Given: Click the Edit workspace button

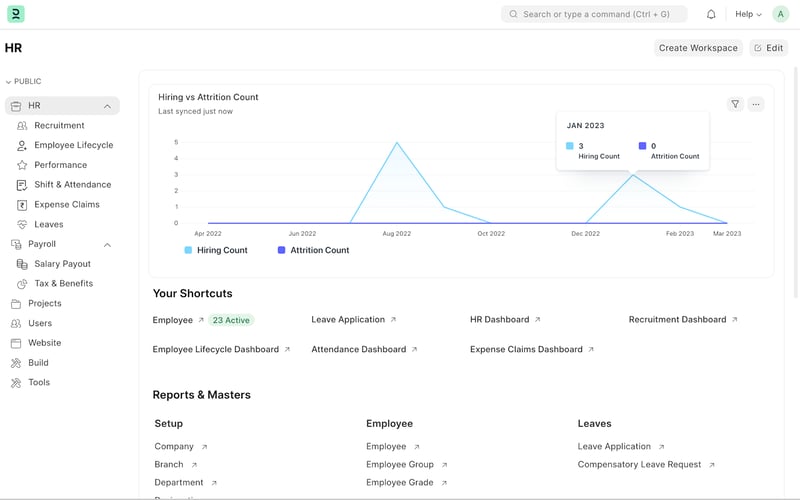Looking at the screenshot, I should click(x=768, y=48).
